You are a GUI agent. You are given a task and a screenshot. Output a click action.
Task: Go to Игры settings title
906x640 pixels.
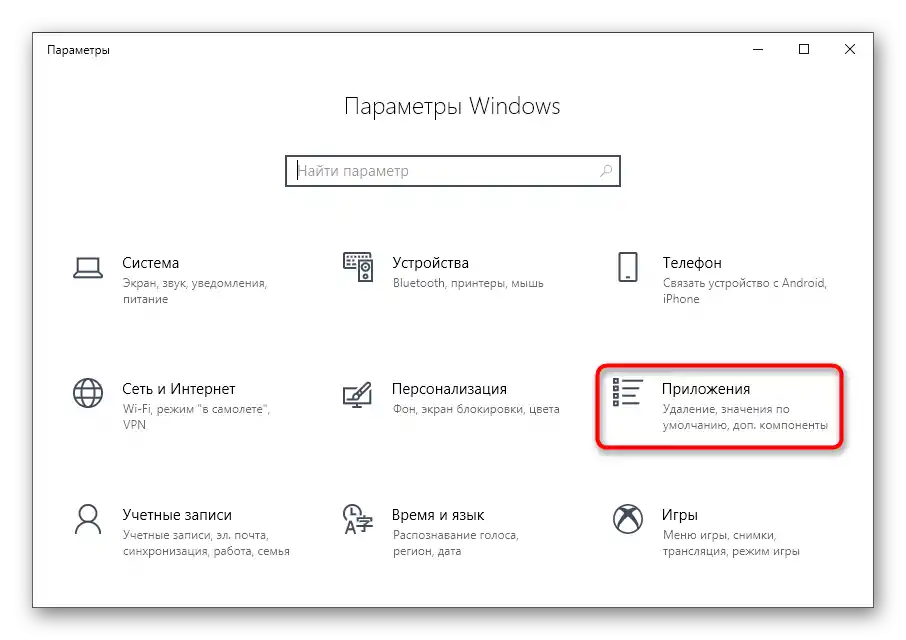(680, 515)
